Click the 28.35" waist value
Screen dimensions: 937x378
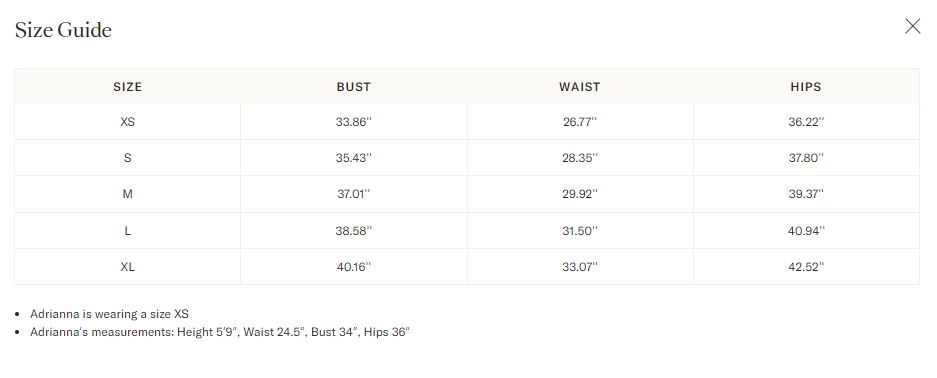pyautogui.click(x=580, y=158)
